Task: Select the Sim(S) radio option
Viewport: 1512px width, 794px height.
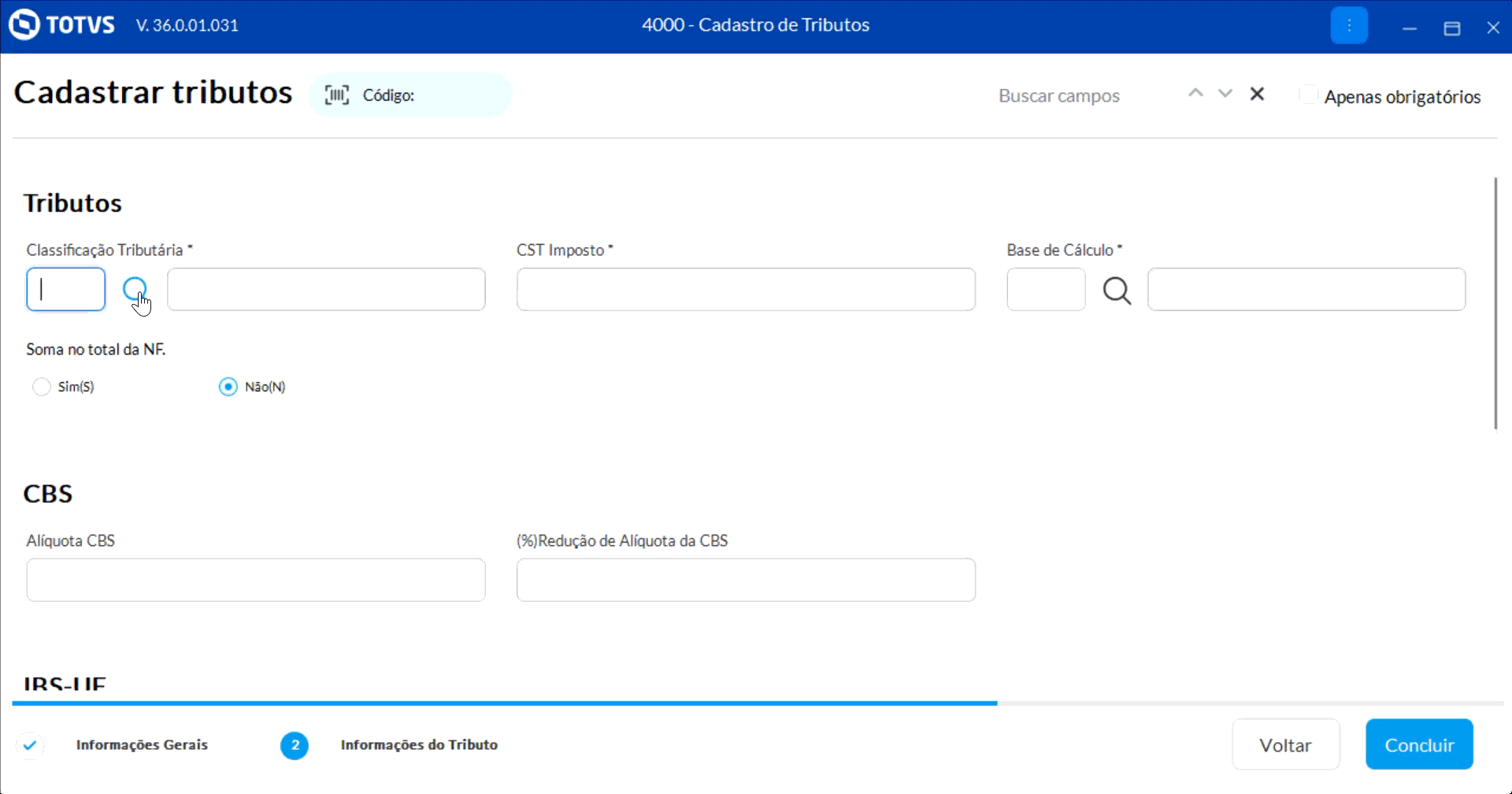Action: tap(42, 387)
